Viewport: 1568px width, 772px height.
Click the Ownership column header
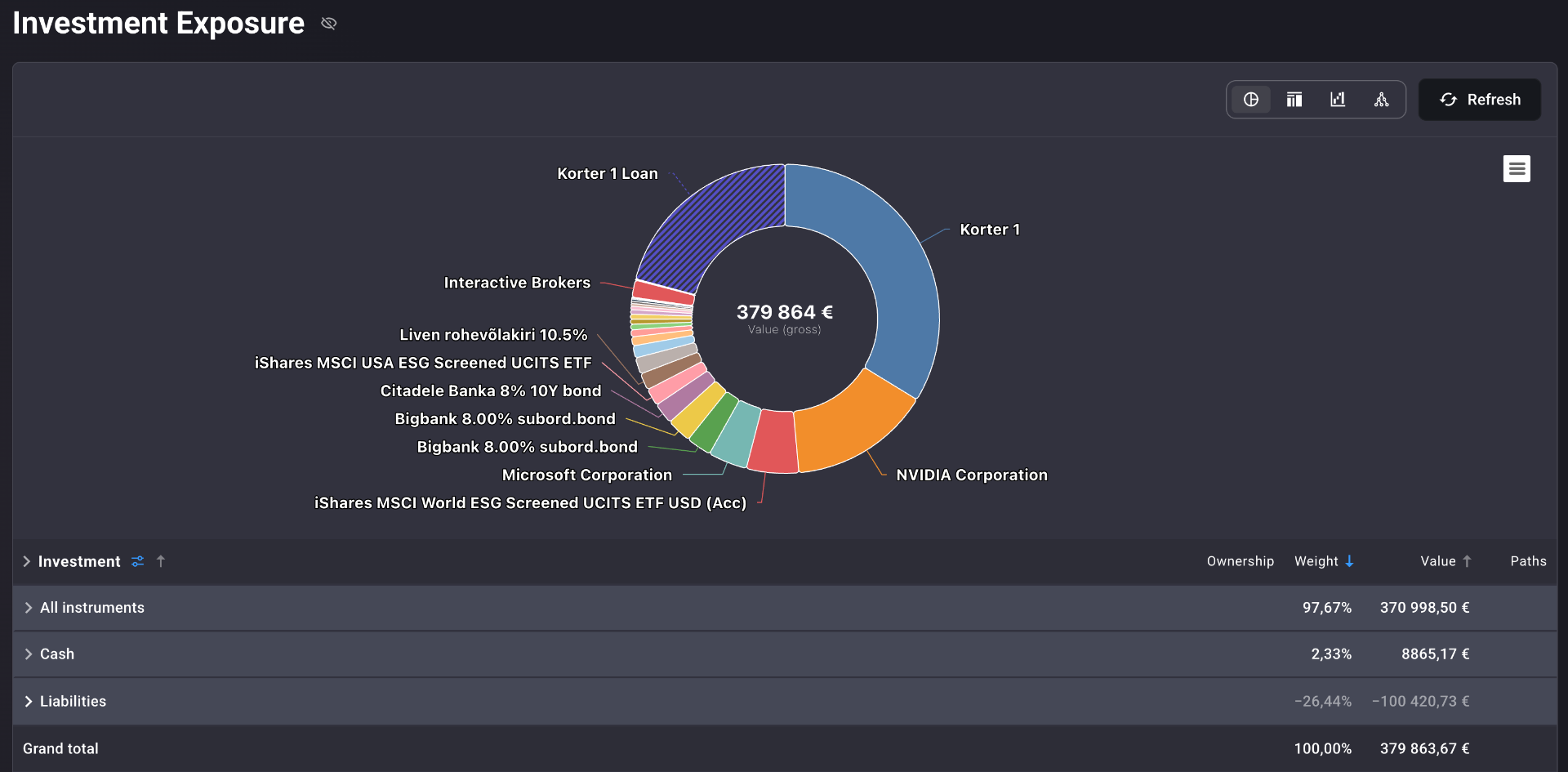coord(1240,561)
